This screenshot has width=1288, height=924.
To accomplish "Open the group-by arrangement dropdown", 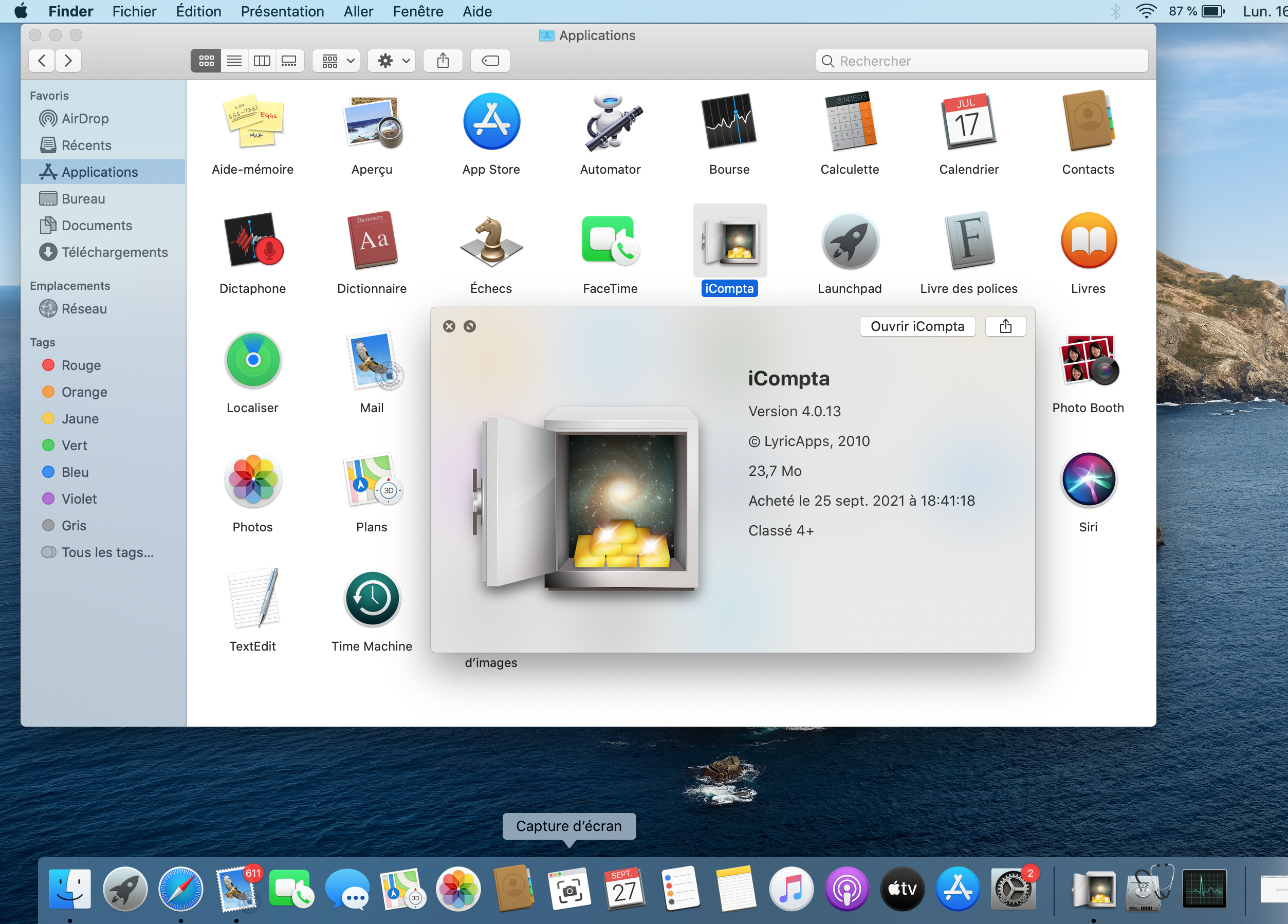I will pos(337,61).
